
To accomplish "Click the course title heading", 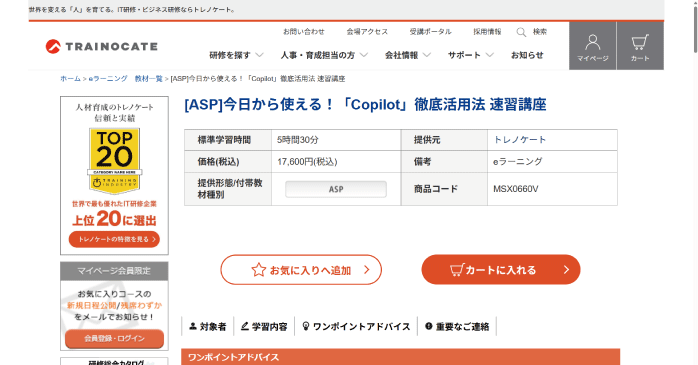I will [x=365, y=105].
